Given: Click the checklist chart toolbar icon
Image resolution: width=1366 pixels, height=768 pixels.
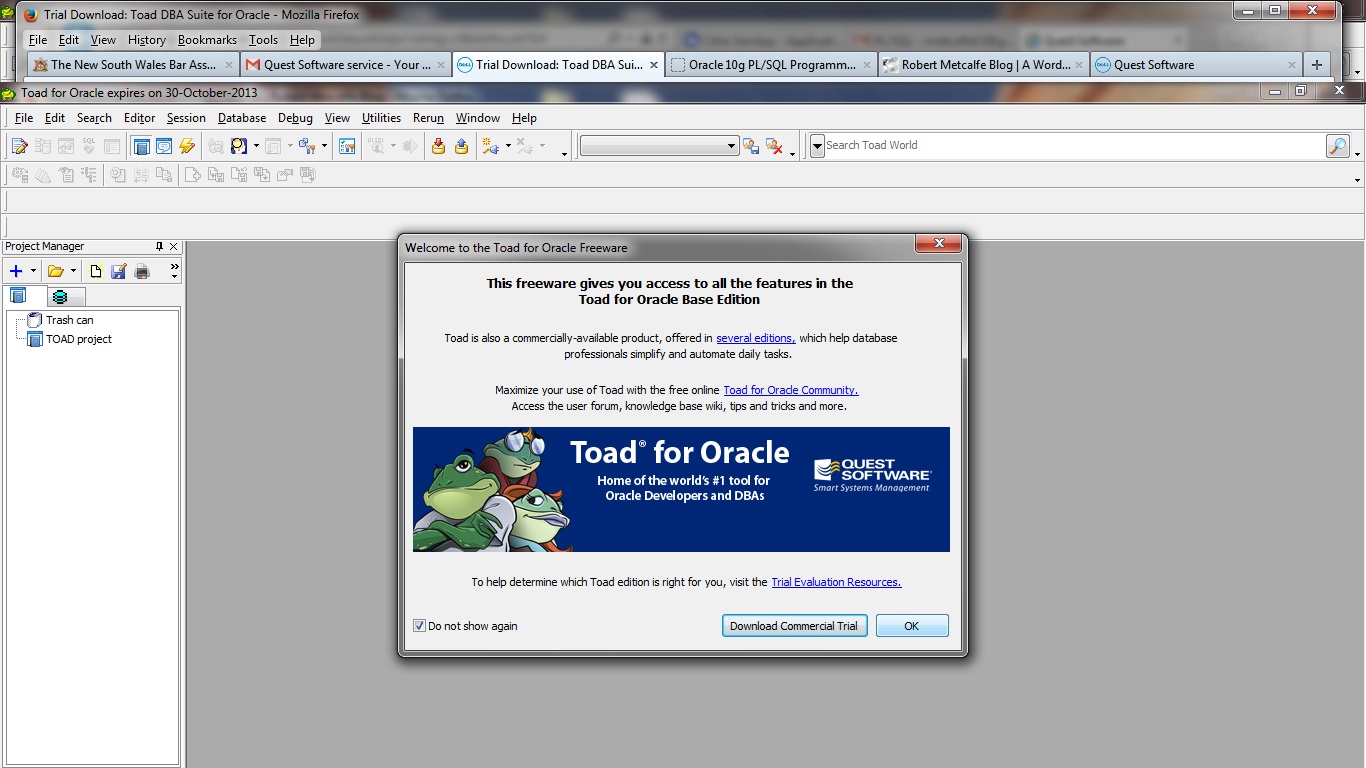Looking at the screenshot, I should (x=347, y=146).
